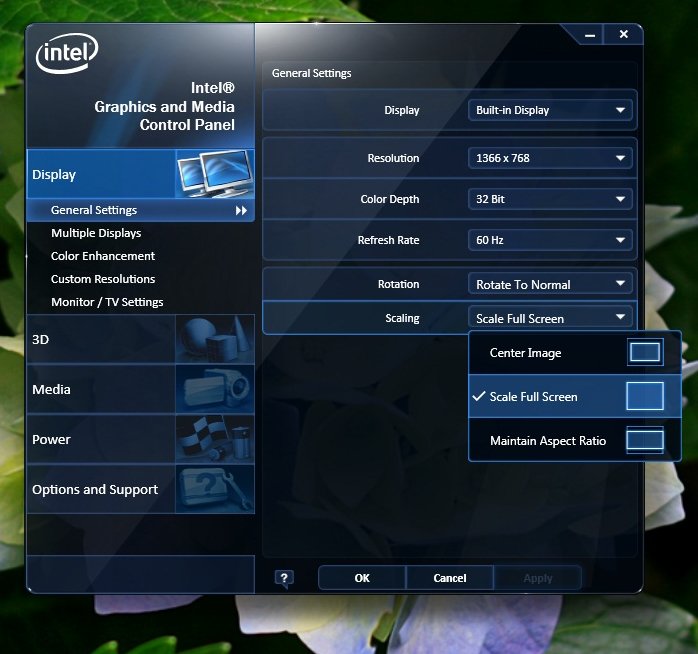Screen dimensions: 698x654
Task: Click the Cancel button
Action: click(450, 578)
